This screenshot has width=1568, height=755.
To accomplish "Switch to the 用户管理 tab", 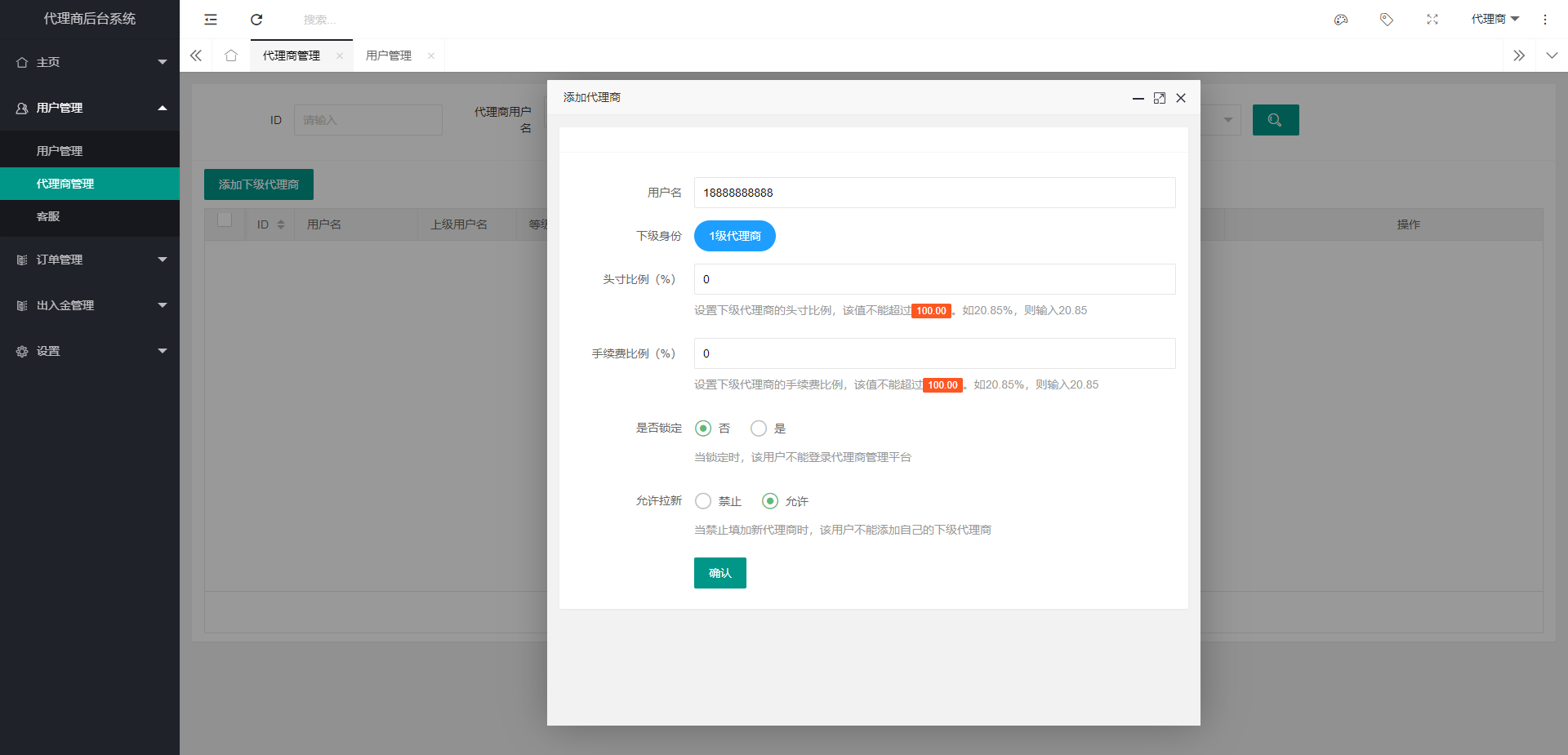I will pos(389,56).
